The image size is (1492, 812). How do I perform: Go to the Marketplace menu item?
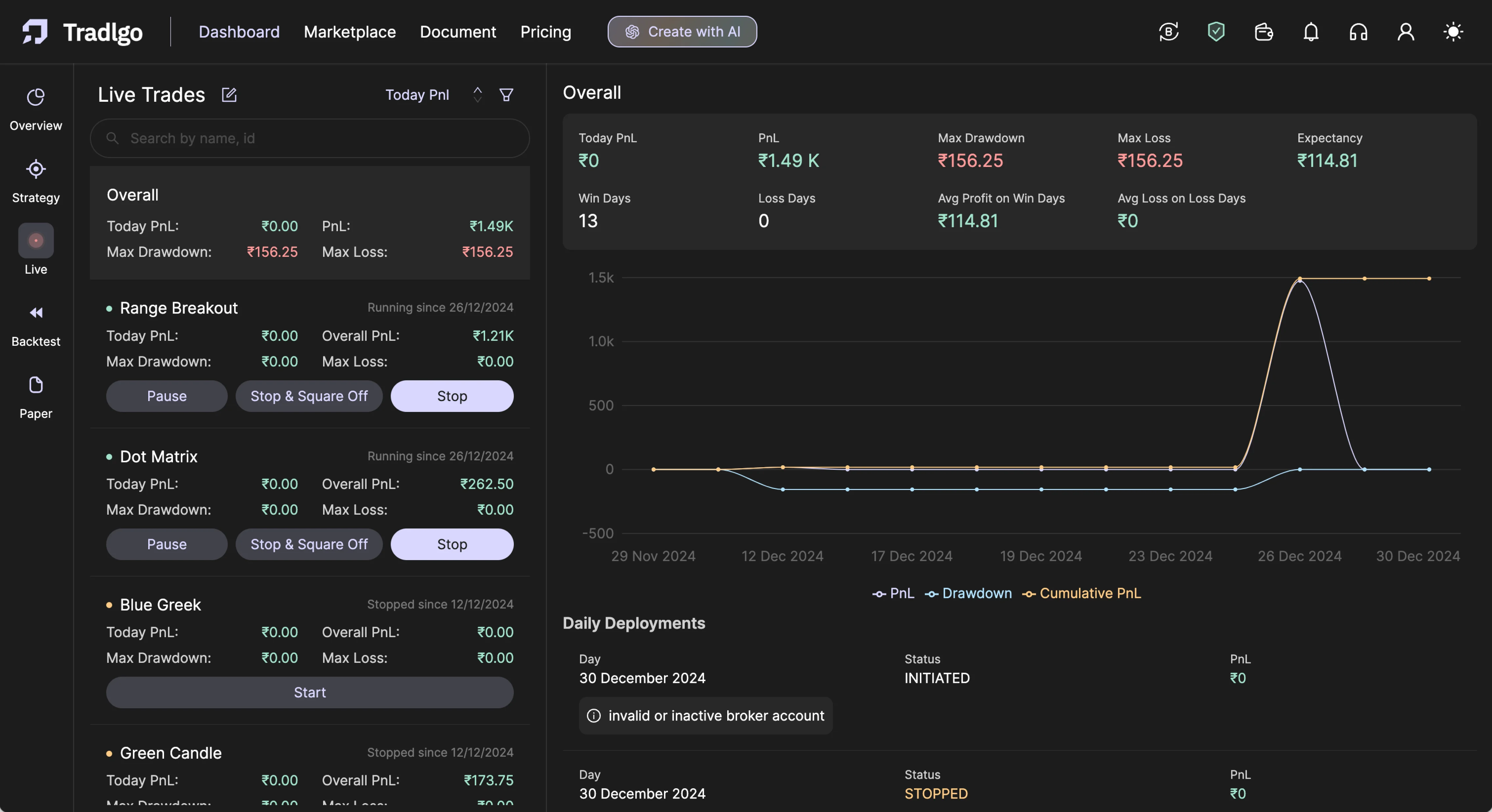coord(349,32)
